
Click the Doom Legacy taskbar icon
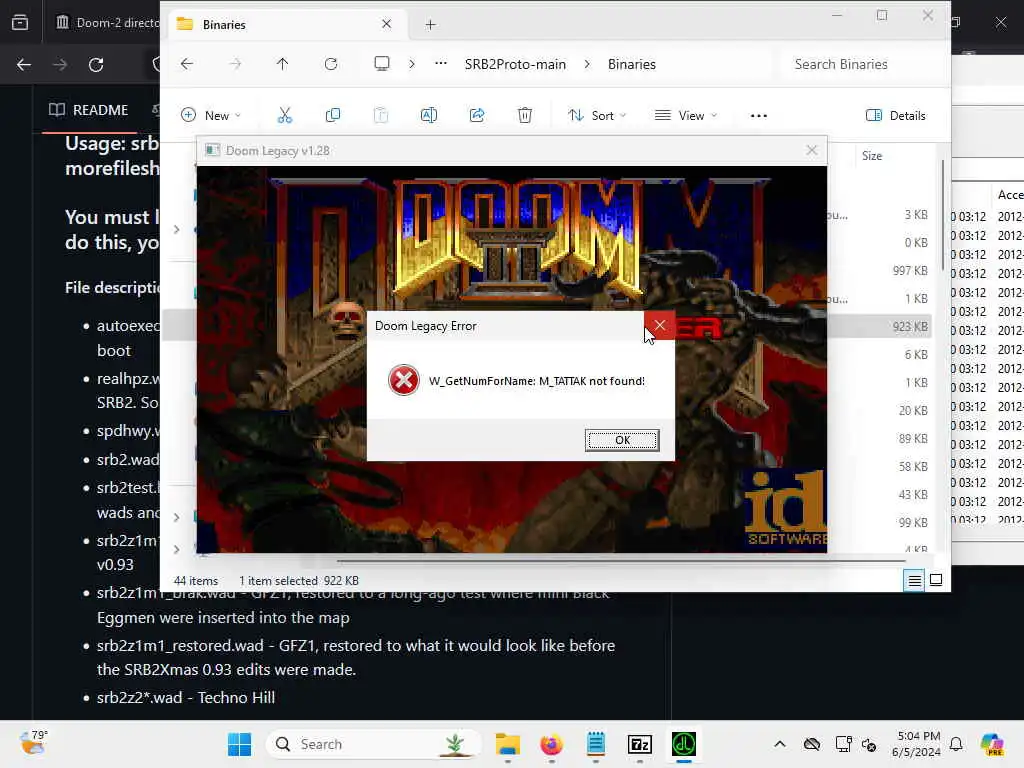[684, 744]
